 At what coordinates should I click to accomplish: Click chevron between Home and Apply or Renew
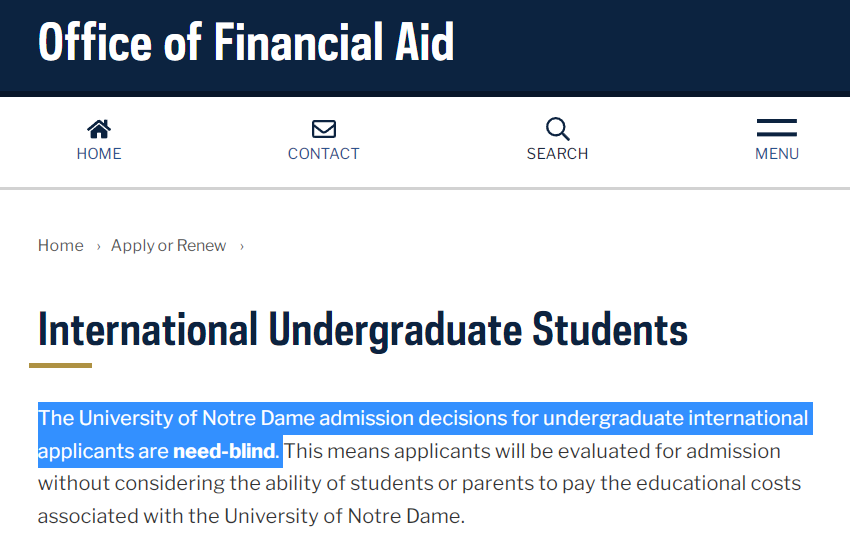pos(98,247)
